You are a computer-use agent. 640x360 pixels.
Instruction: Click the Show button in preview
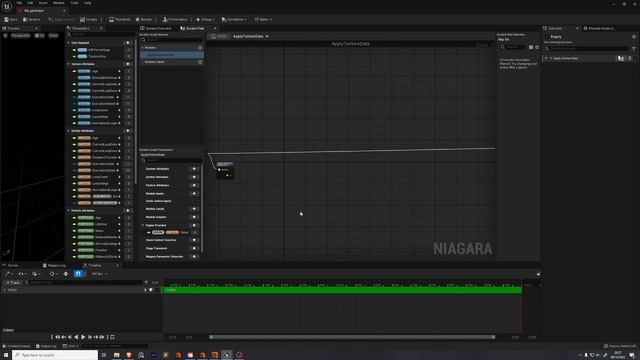point(53,36)
